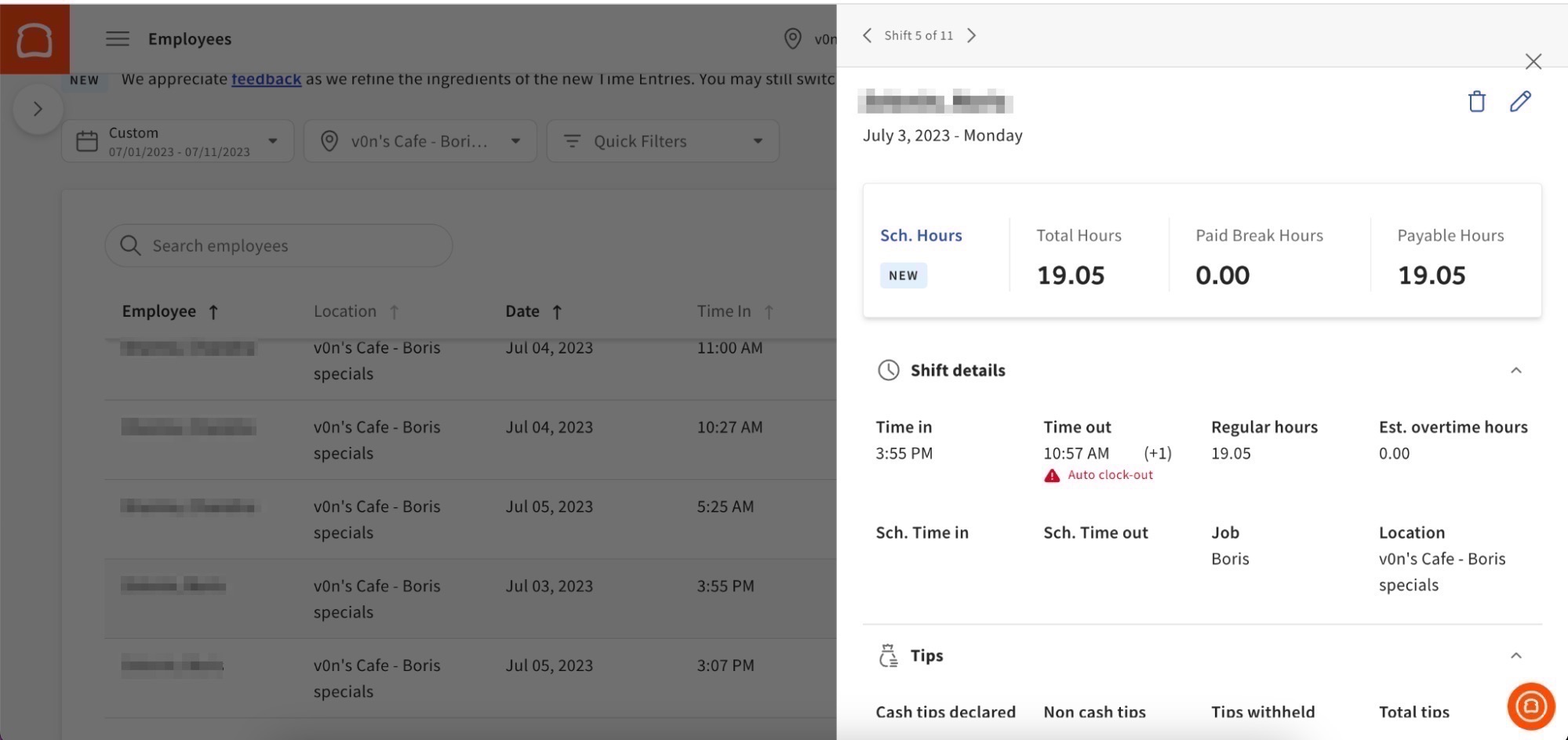This screenshot has width=1568, height=740.
Task: Click the search magnifier in employee search bar
Action: [x=130, y=245]
